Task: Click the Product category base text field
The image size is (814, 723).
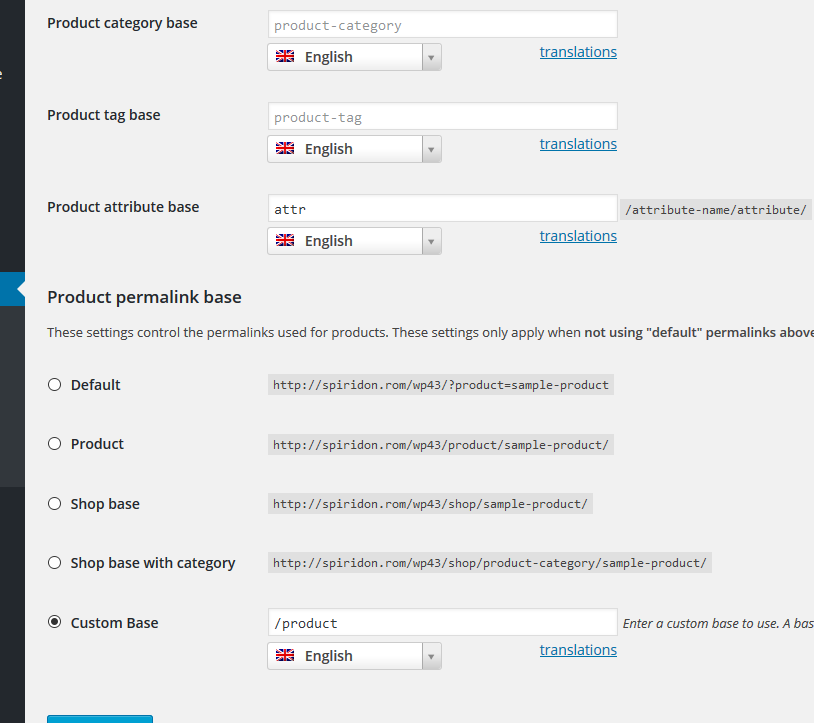Action: 443,24
